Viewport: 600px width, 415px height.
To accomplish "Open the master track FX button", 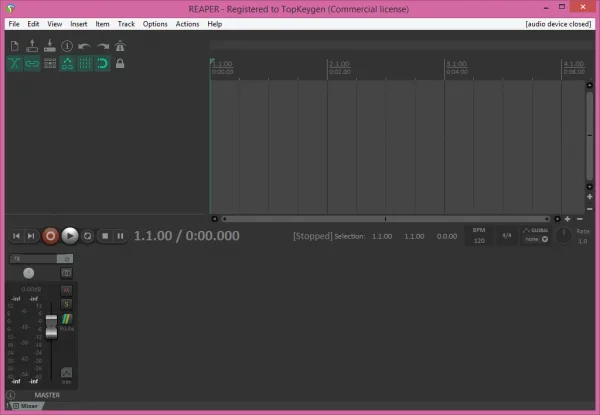I will (33, 259).
